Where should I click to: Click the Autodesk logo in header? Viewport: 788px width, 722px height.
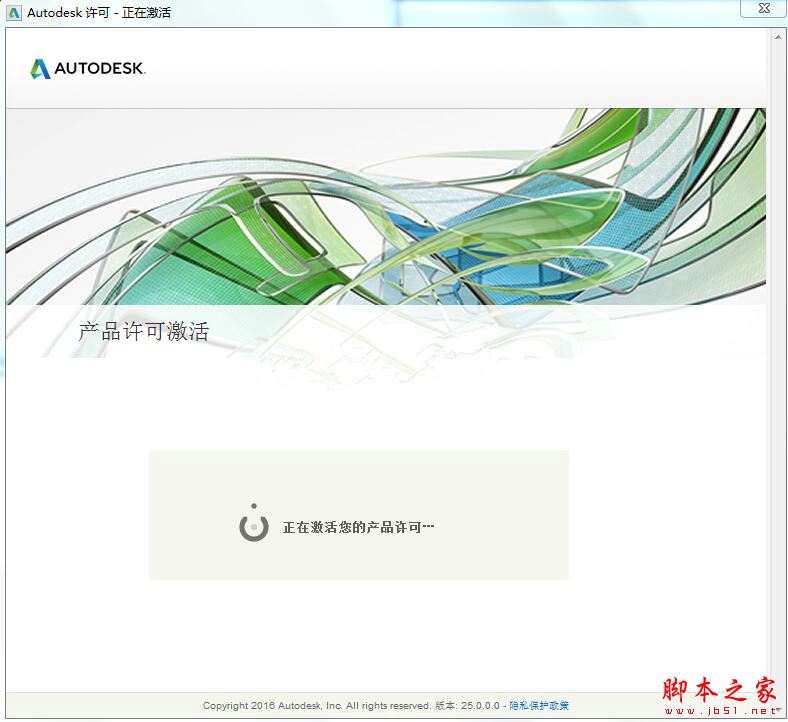click(x=88, y=68)
